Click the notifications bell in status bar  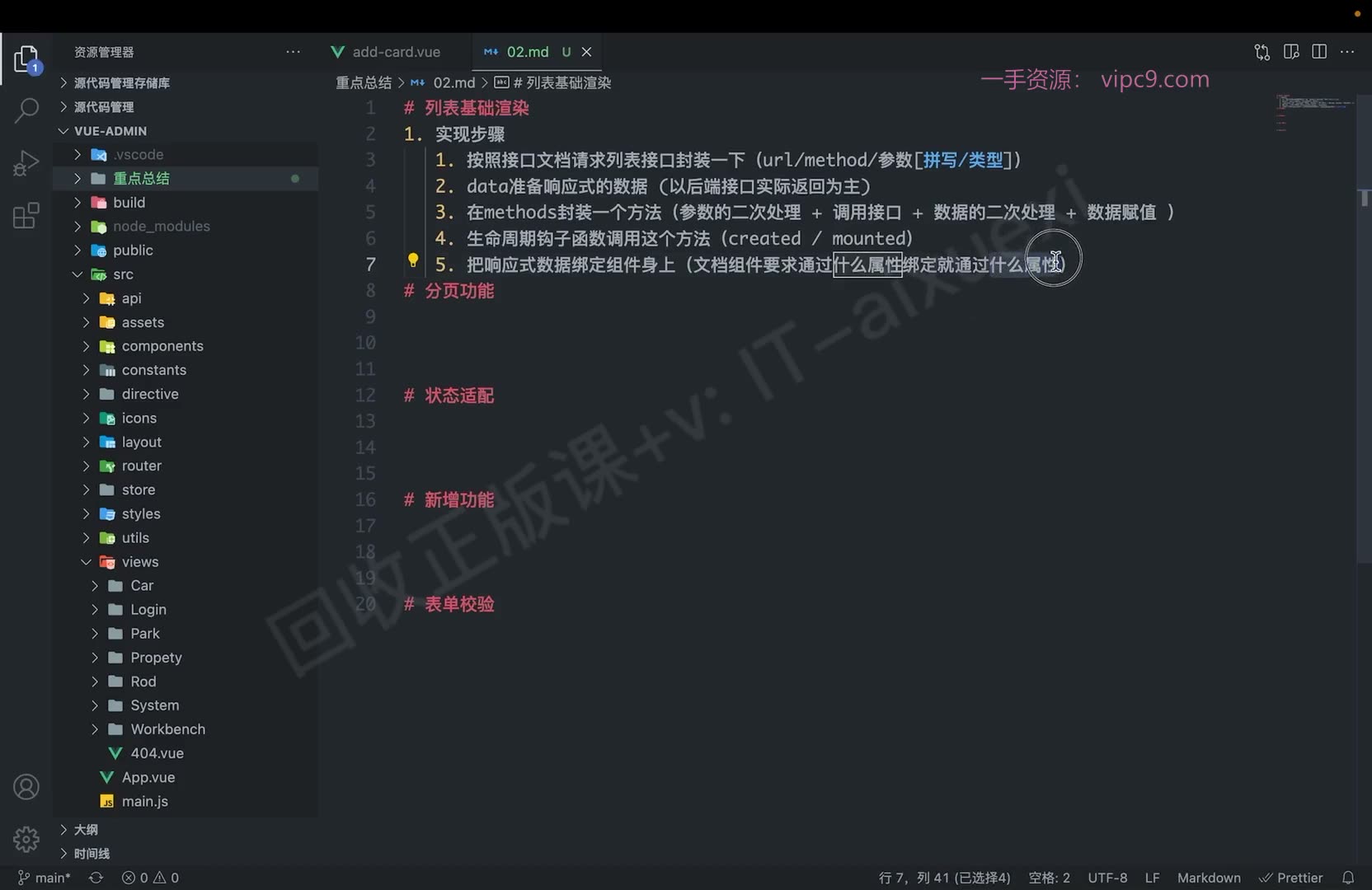click(x=1348, y=878)
